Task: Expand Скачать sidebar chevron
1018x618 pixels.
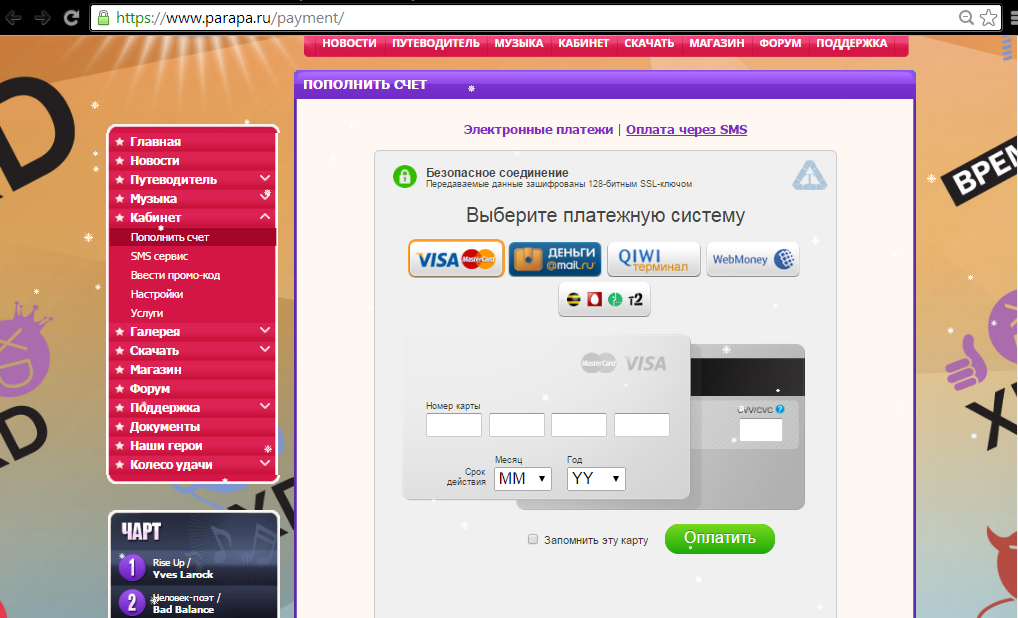Action: (x=265, y=349)
